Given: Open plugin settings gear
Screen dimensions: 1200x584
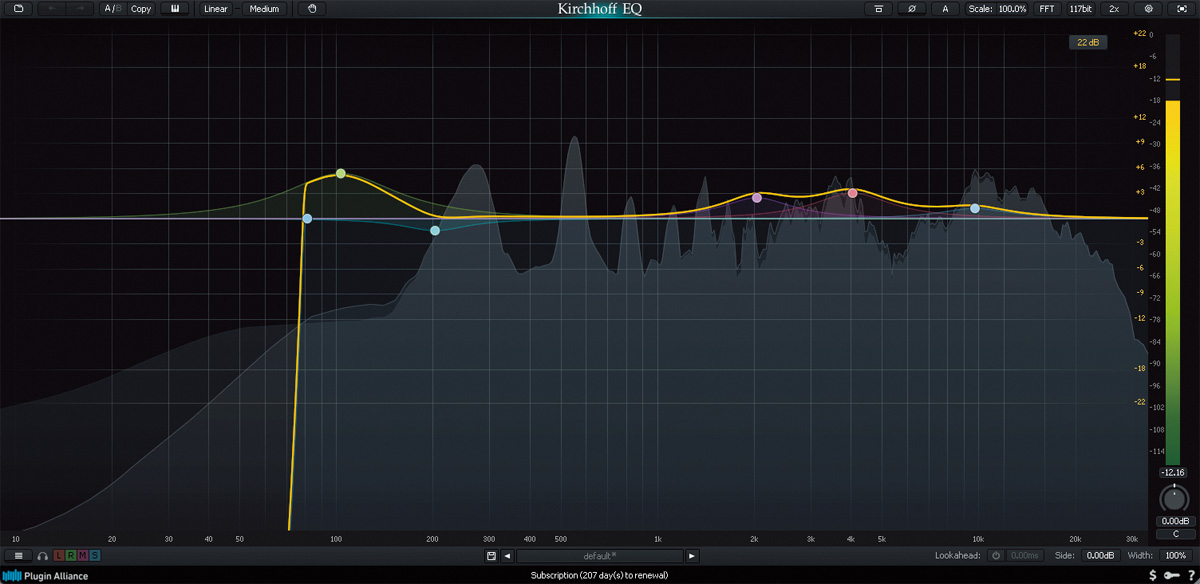Looking at the screenshot, I should pyautogui.click(x=1148, y=9).
